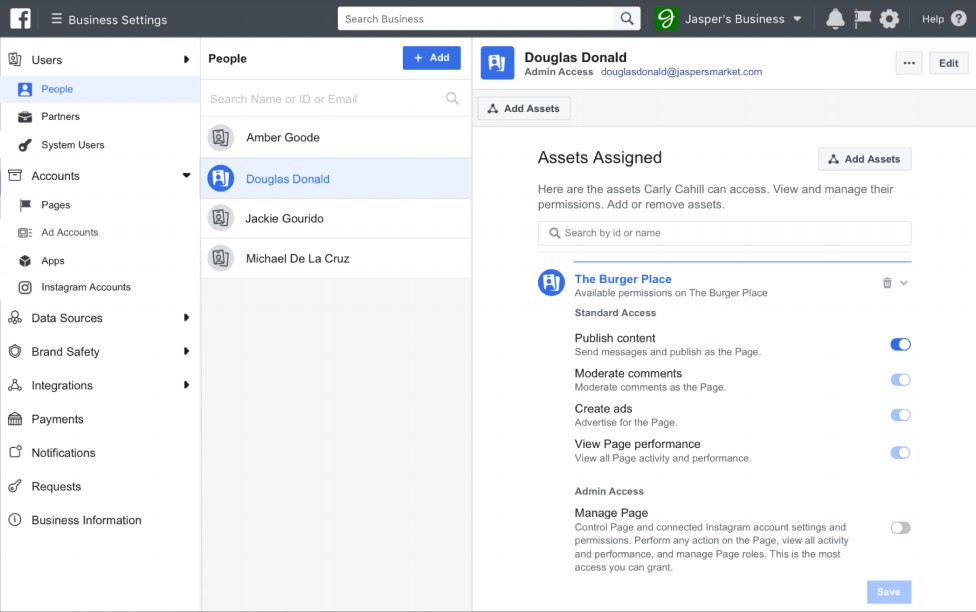Click Add Assets button below the header
The width and height of the screenshot is (976, 612).
point(523,108)
